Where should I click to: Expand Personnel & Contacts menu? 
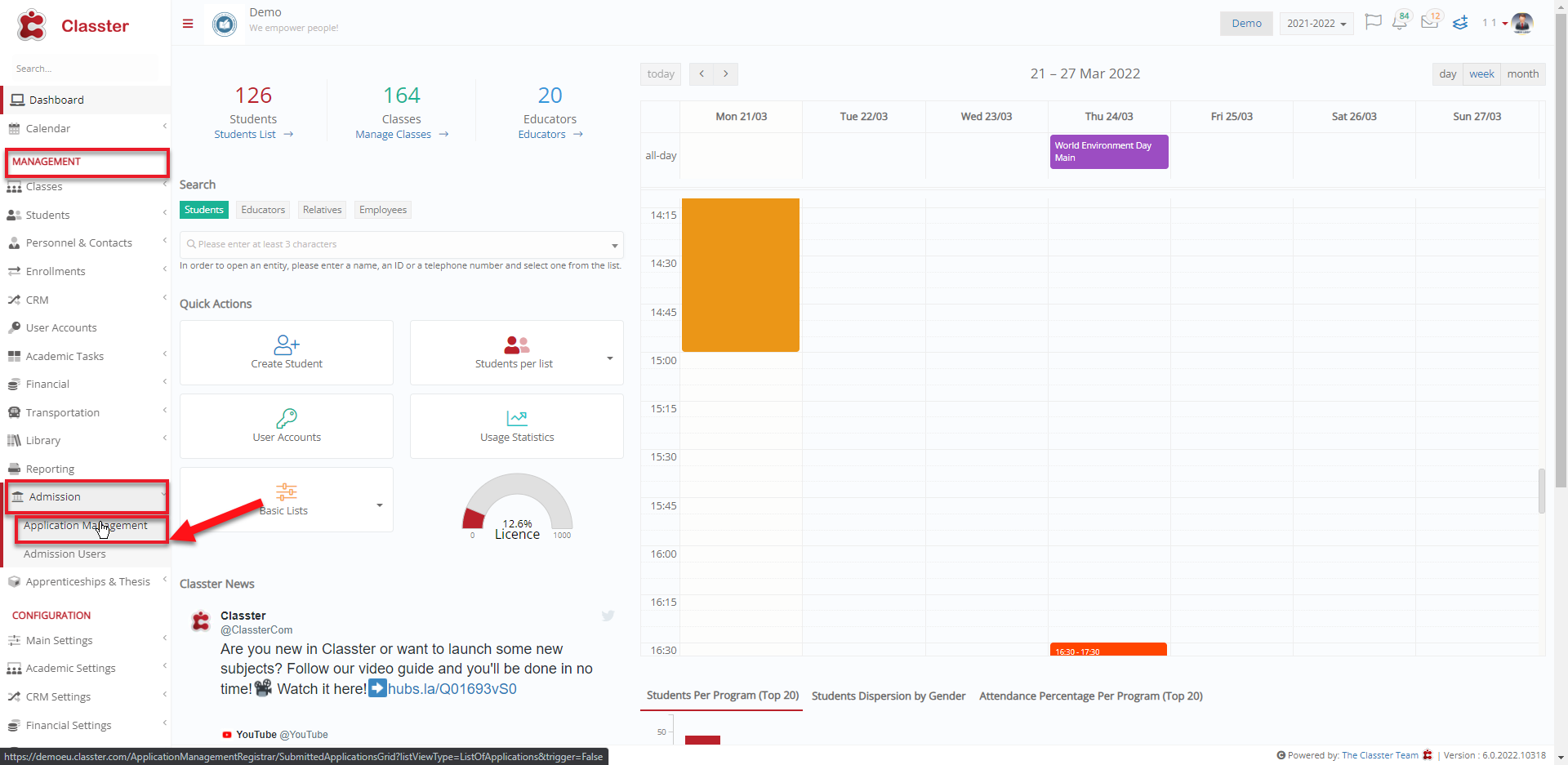point(85,242)
